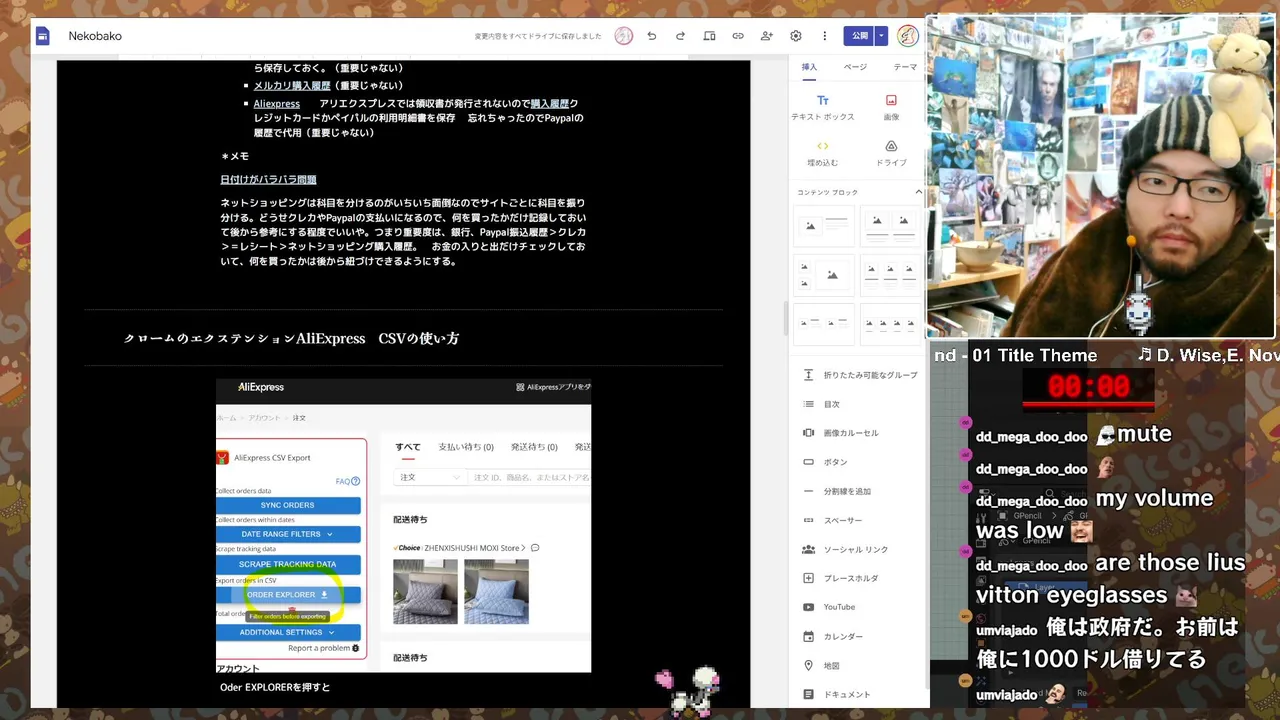Screen dimensions: 1280x720
Task: Select the ＊メモ text line
Action: click(234, 157)
